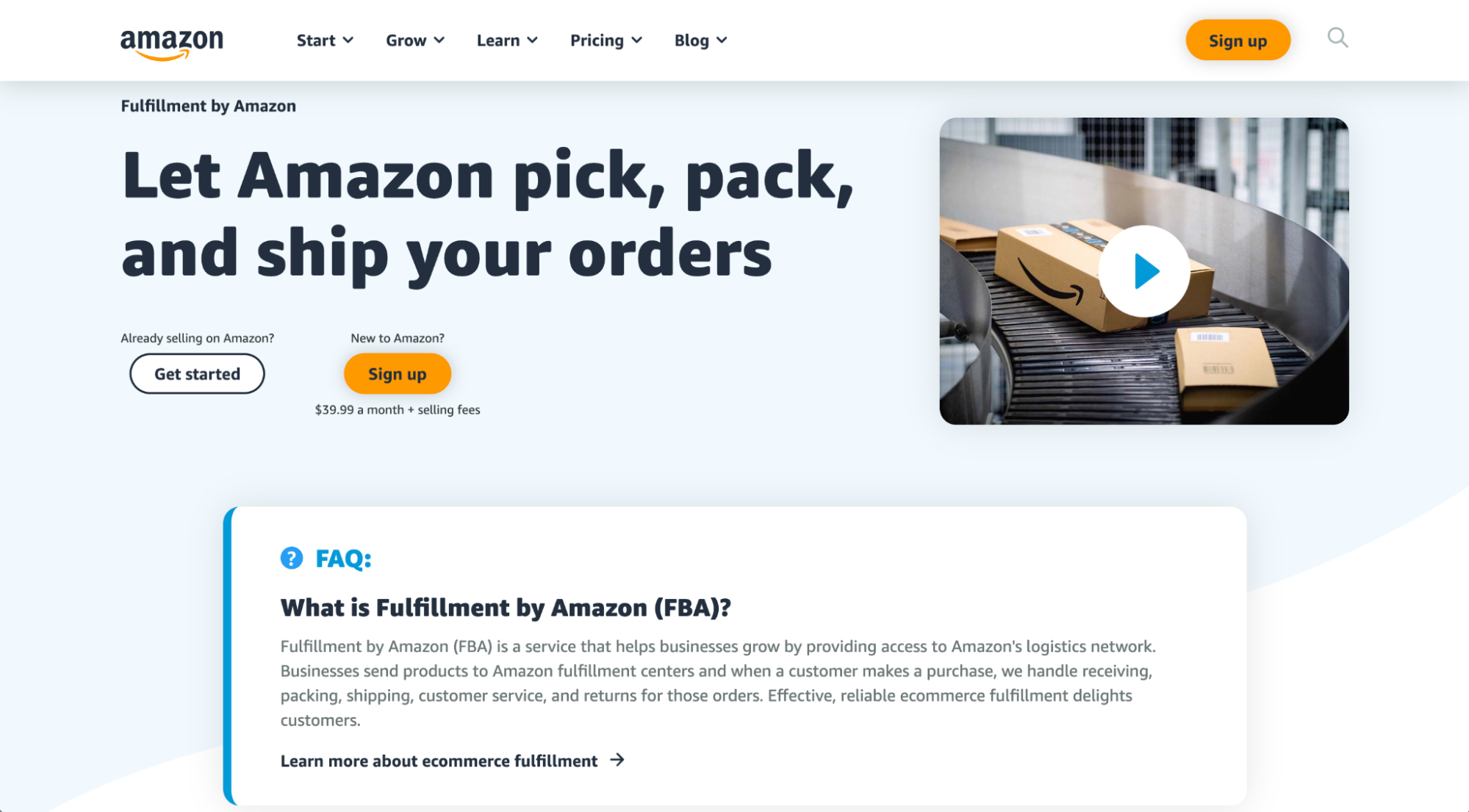Click the Blog navigation menu item
Viewport: 1469px width, 812px height.
702,40
